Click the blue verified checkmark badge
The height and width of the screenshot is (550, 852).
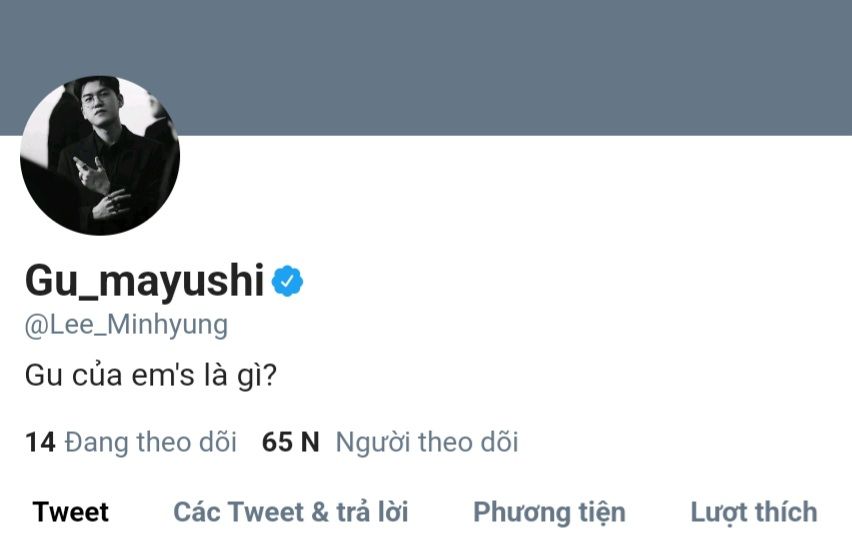[287, 281]
